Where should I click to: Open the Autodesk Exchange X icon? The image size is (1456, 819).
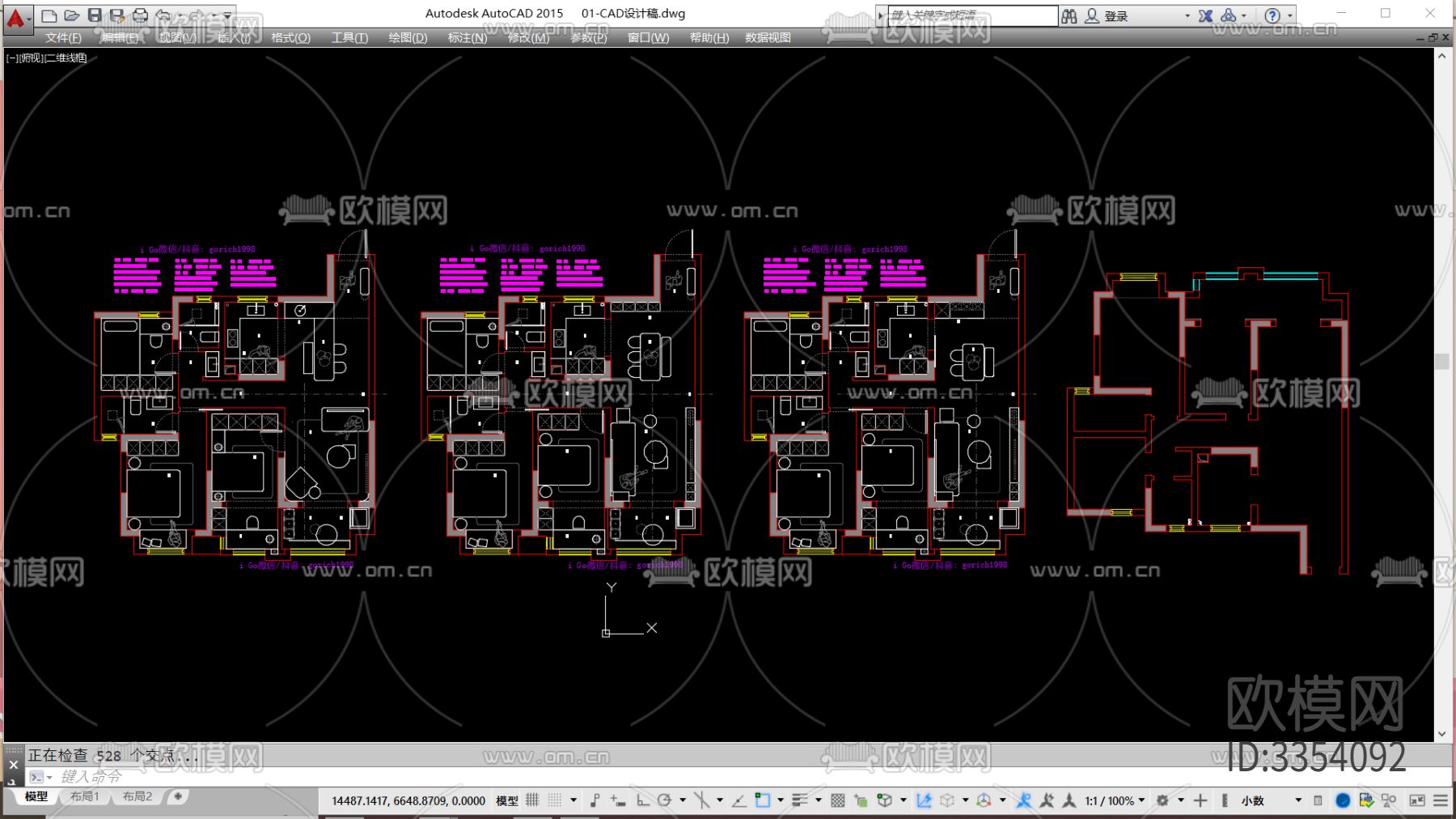pyautogui.click(x=1205, y=15)
